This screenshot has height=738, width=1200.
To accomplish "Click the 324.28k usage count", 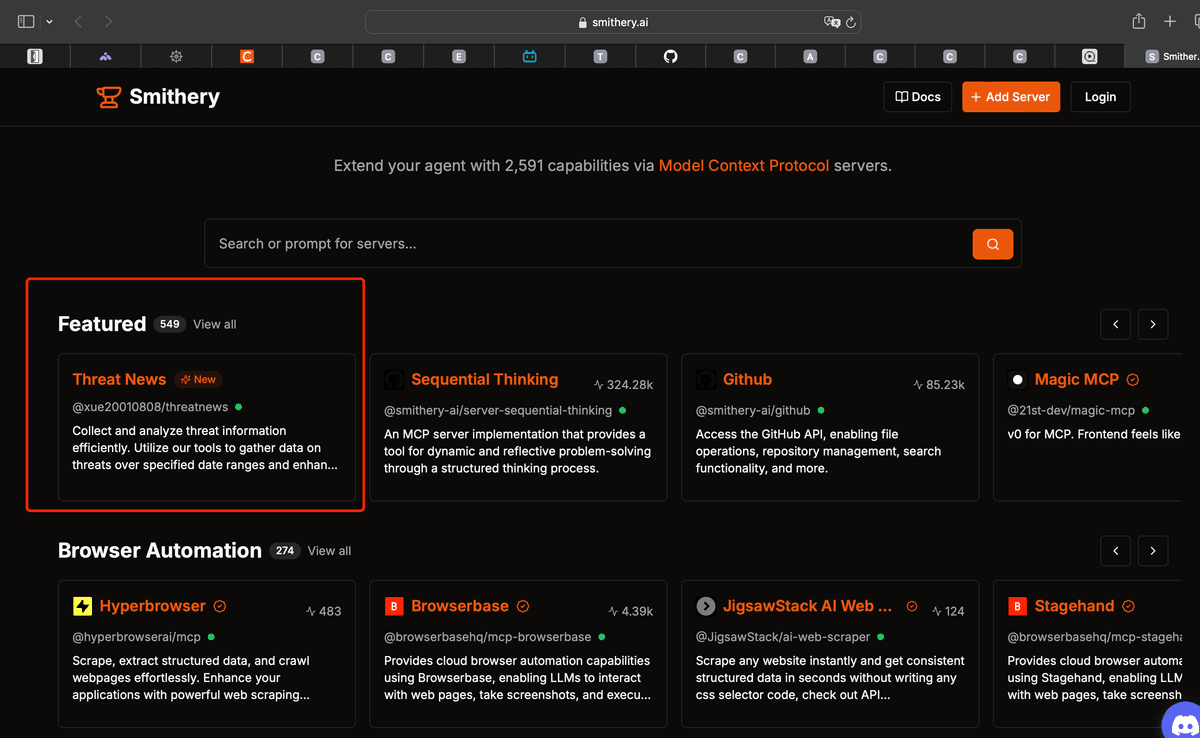I will pos(623,384).
